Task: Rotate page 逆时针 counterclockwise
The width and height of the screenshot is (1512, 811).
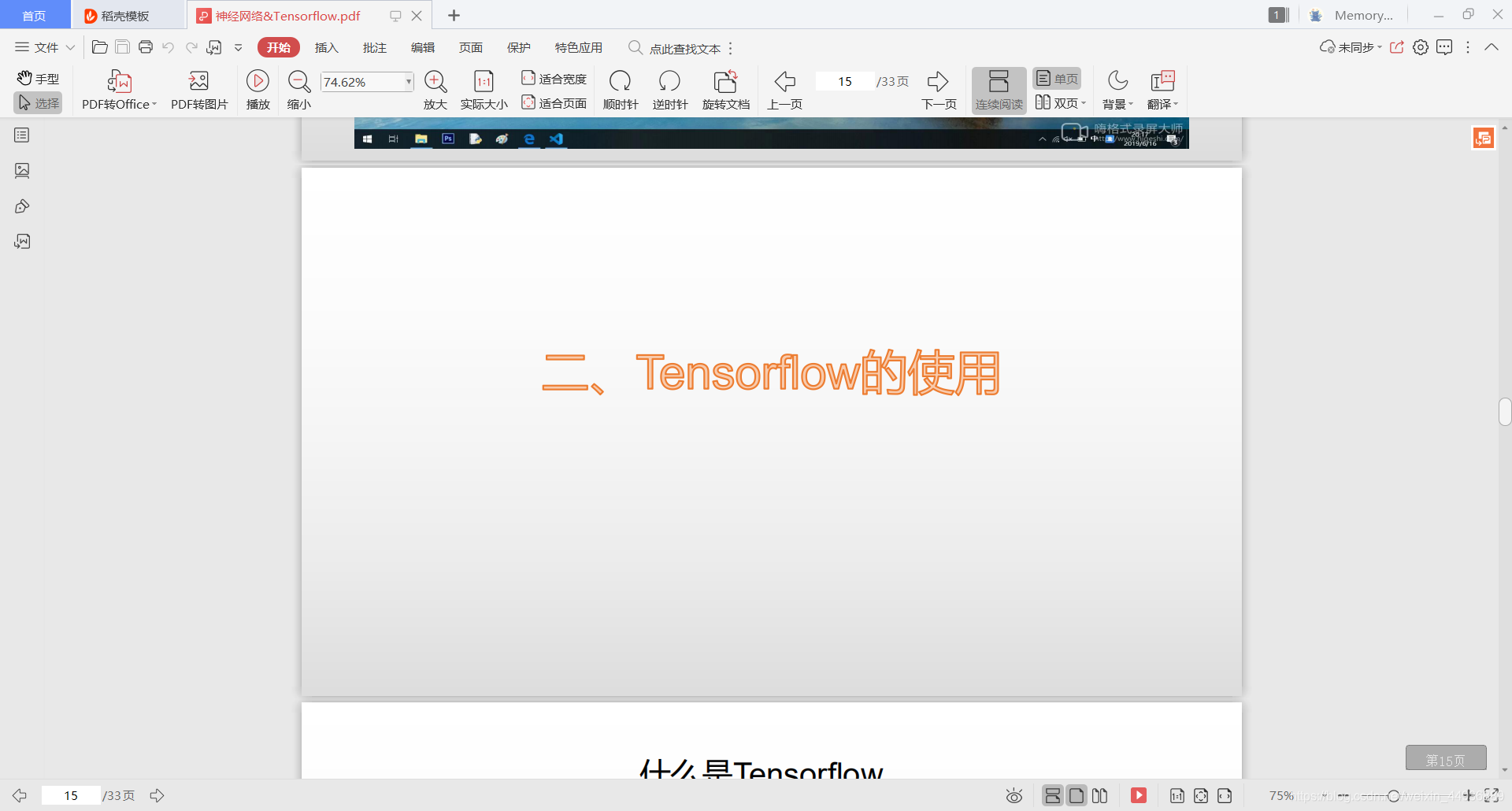Action: [x=670, y=91]
